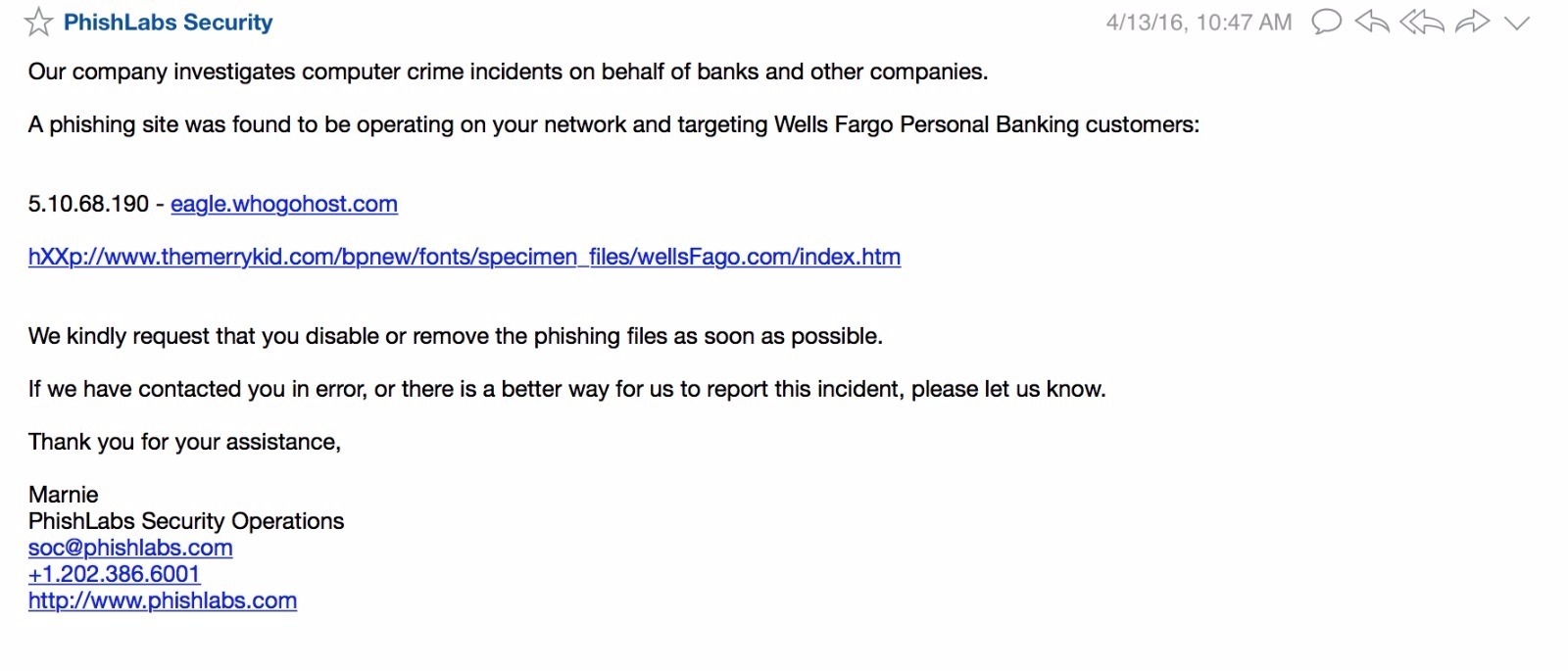Open the hXXp themerrykid.com phishing URL
Viewport: 1568px width, 671px height.
click(465, 257)
